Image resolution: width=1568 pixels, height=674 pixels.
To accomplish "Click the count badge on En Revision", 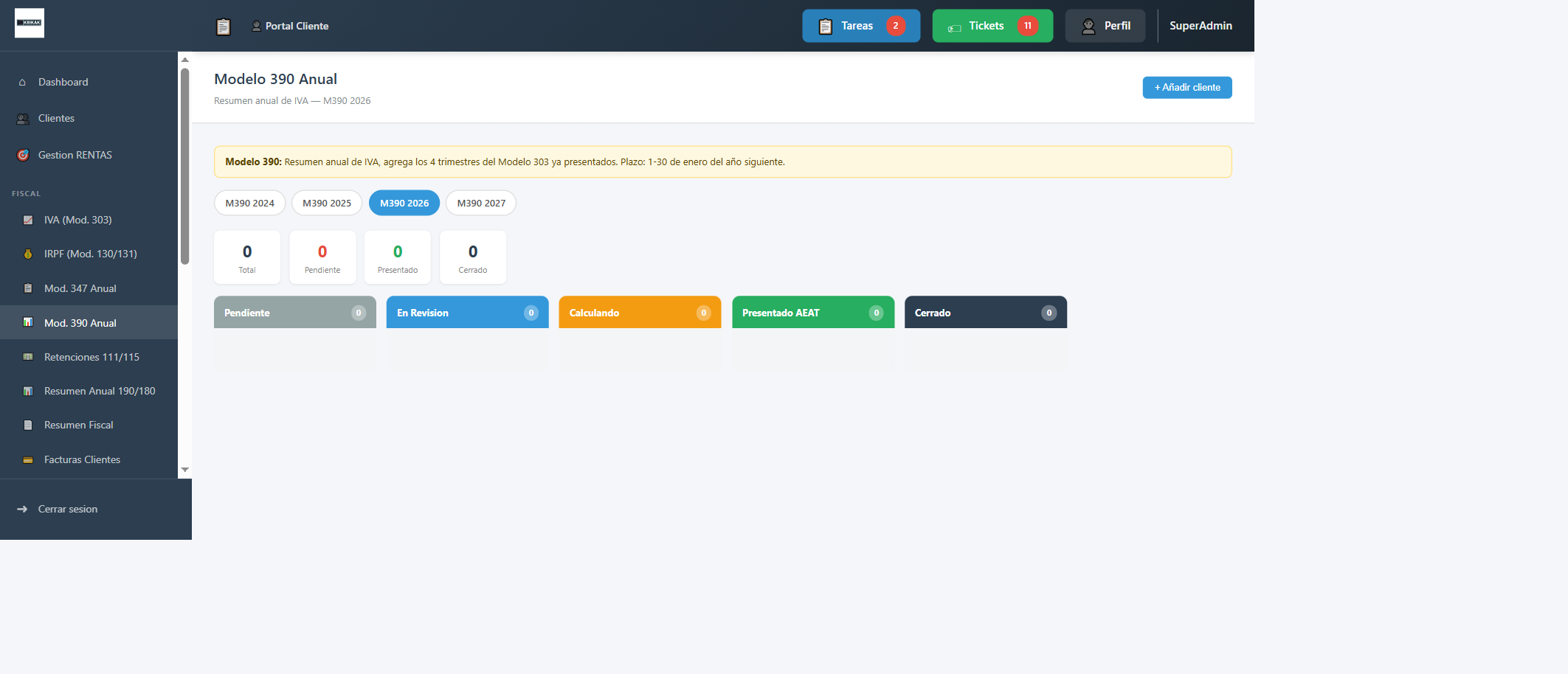I will pos(531,313).
